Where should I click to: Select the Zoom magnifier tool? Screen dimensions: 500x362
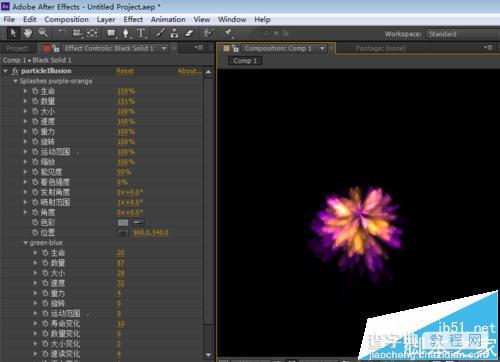pyautogui.click(x=43, y=33)
